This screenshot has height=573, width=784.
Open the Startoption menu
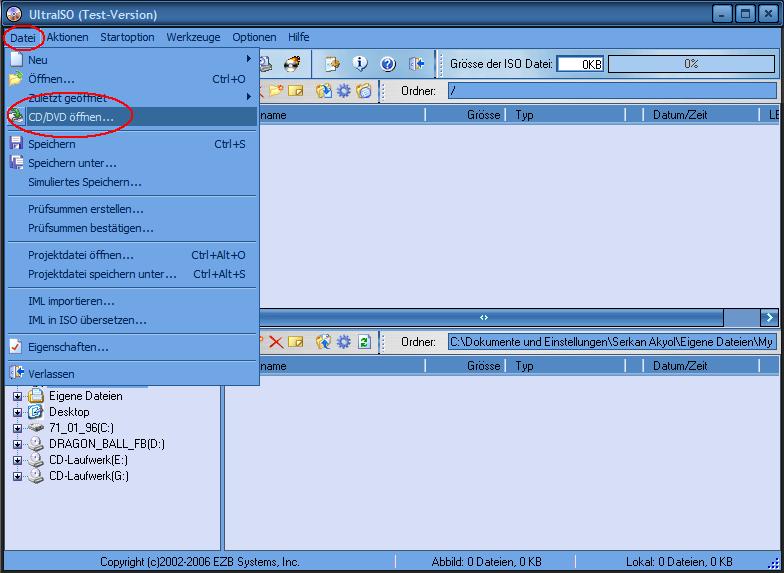point(127,37)
